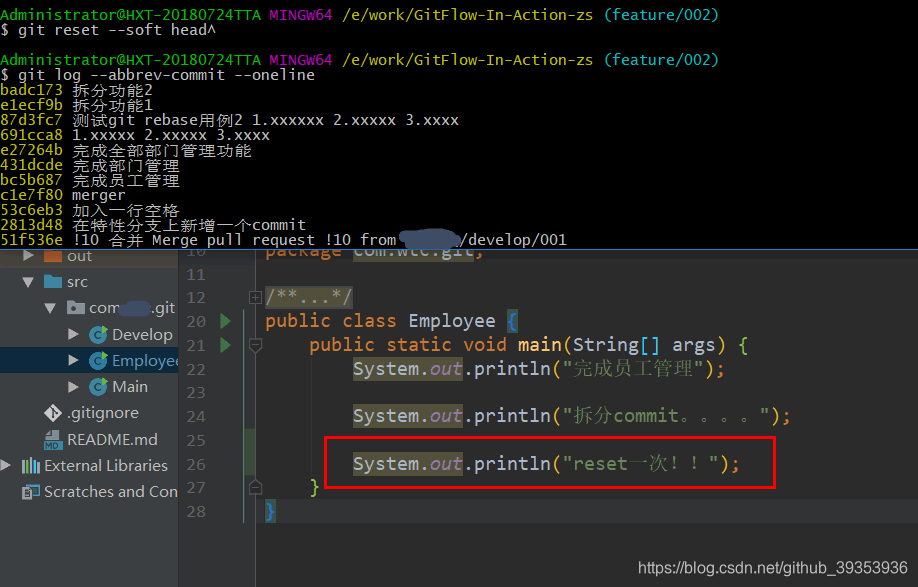Click the src folder label
Viewport: 918px width, 587px height.
tap(77, 282)
